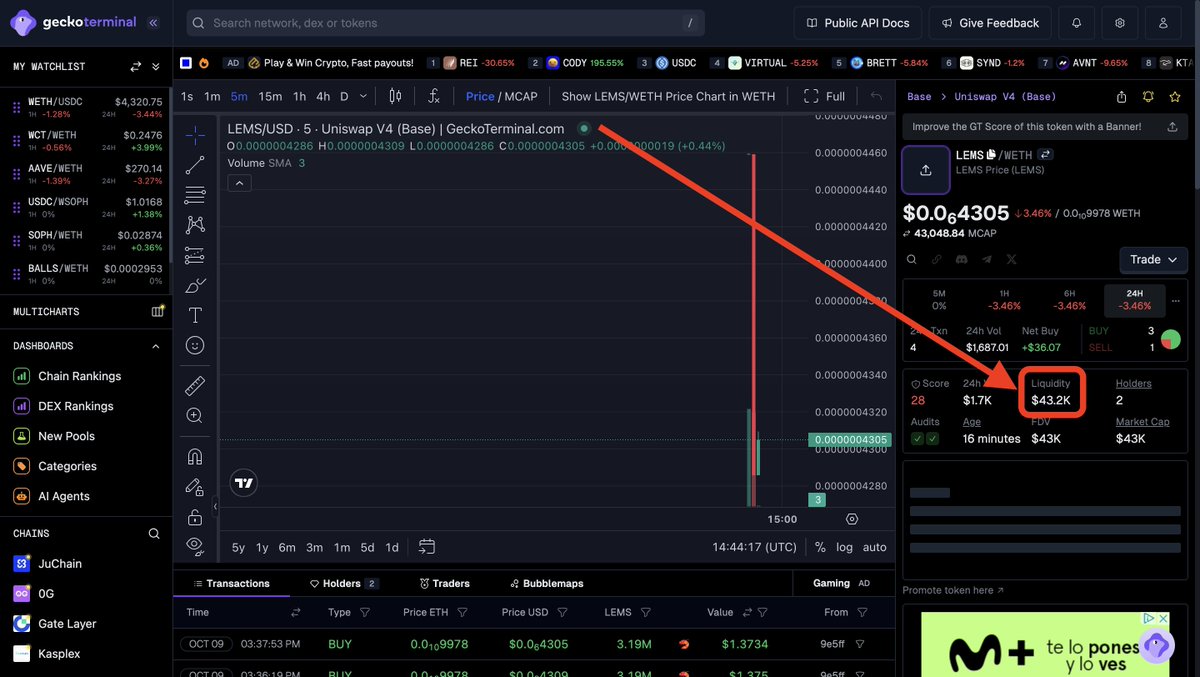This screenshot has height=677, width=1200.
Task: Swap LEMS/WETH pair direction icon
Action: [1046, 155]
